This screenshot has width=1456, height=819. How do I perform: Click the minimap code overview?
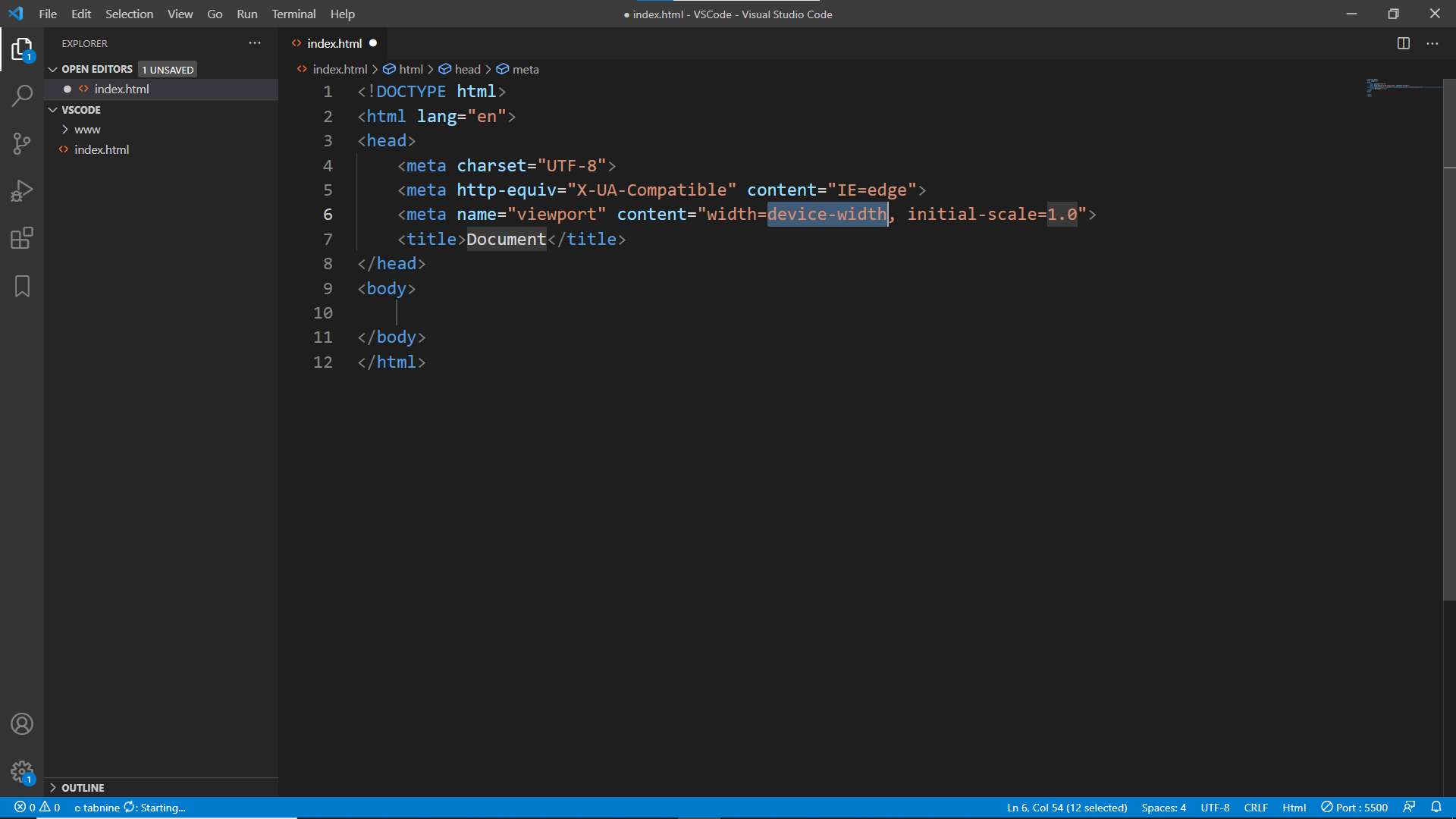[1403, 87]
